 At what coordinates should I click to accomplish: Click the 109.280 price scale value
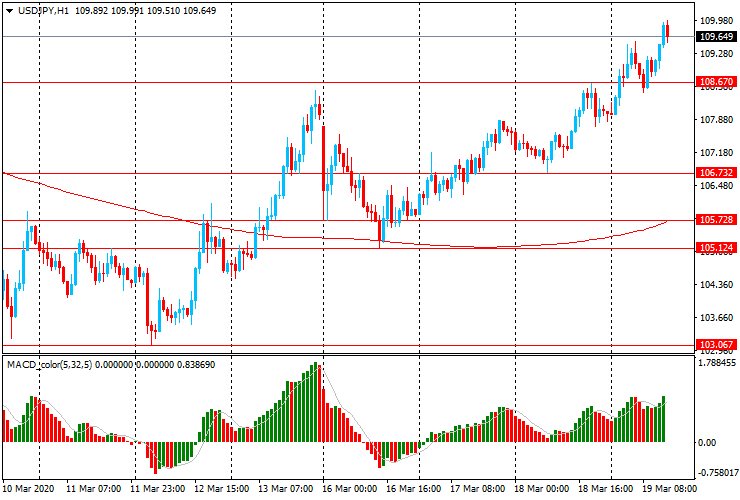pos(716,54)
